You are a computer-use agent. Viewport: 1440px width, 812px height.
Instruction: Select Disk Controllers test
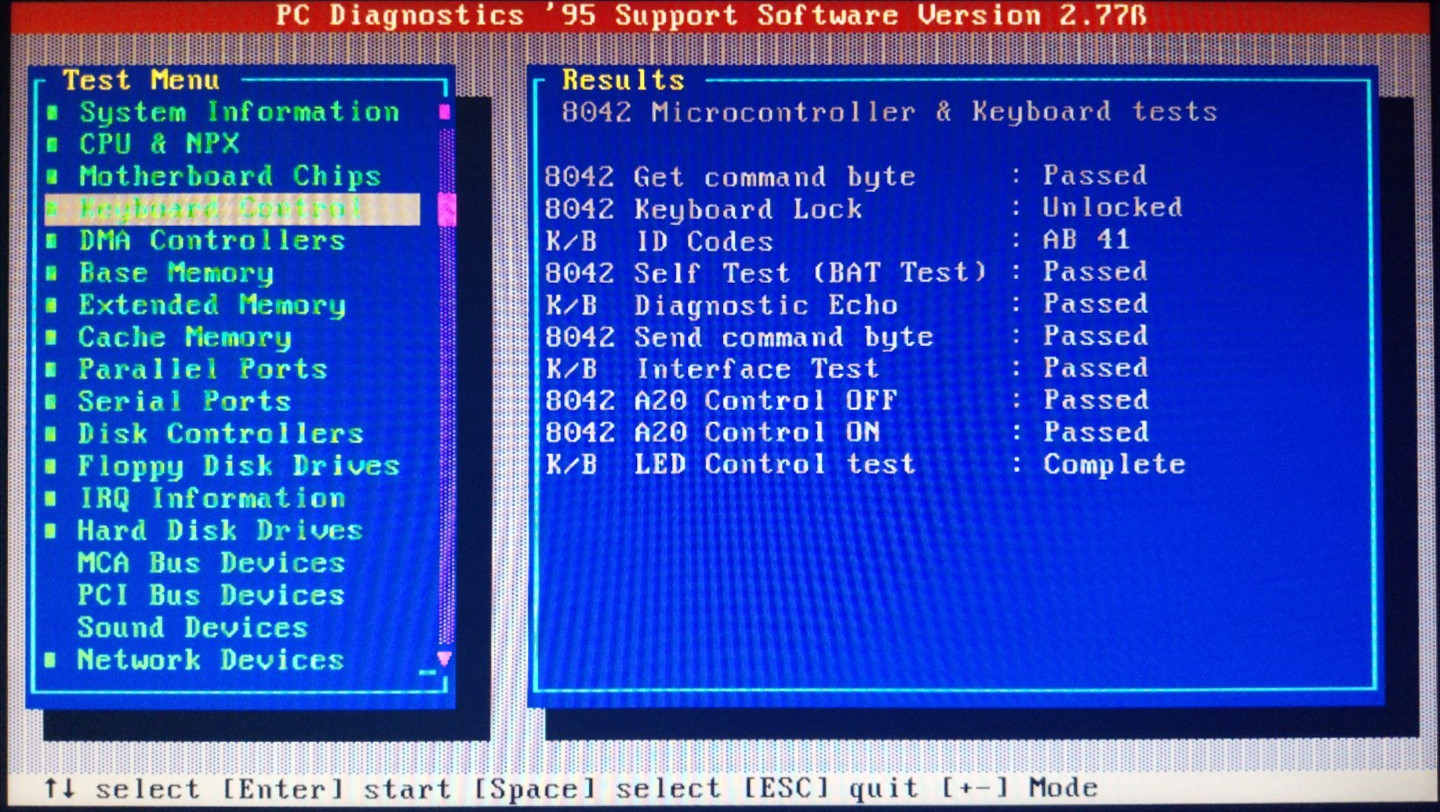tap(221, 433)
